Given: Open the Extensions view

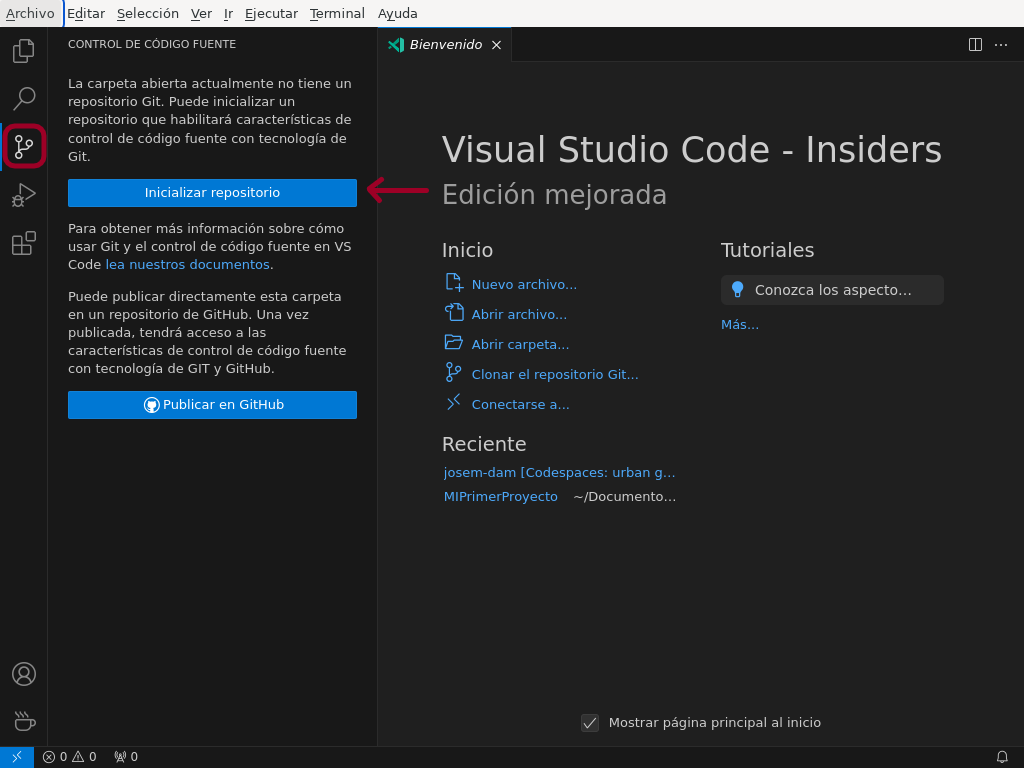Looking at the screenshot, I should click(x=24, y=243).
